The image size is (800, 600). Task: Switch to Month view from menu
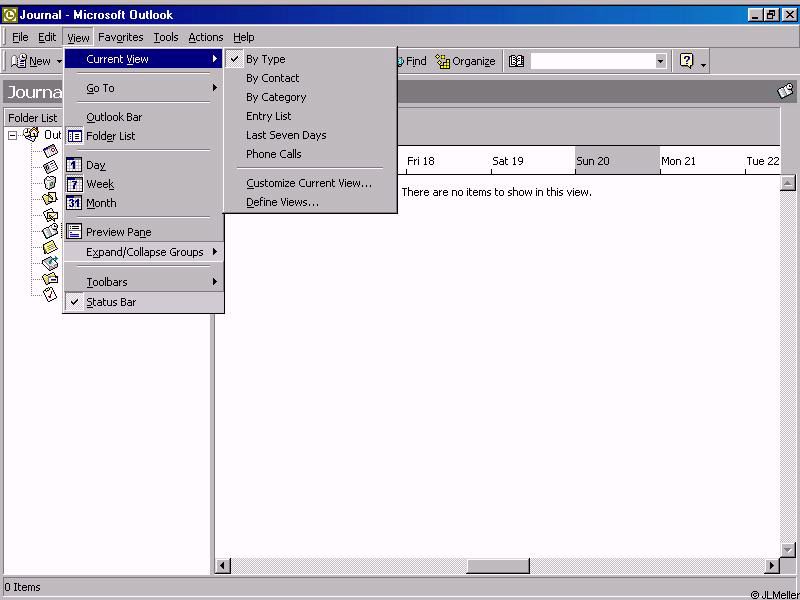tap(101, 203)
